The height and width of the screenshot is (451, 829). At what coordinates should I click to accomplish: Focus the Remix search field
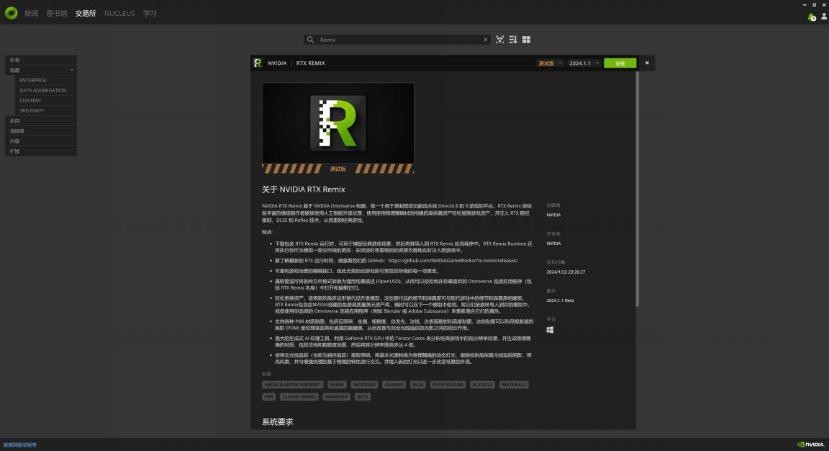pos(399,40)
